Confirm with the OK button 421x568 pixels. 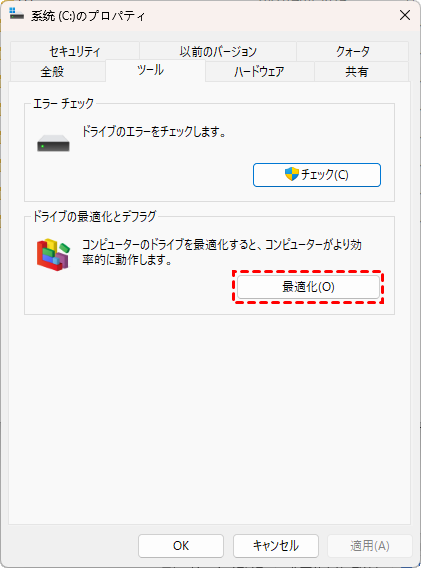[x=181, y=546]
